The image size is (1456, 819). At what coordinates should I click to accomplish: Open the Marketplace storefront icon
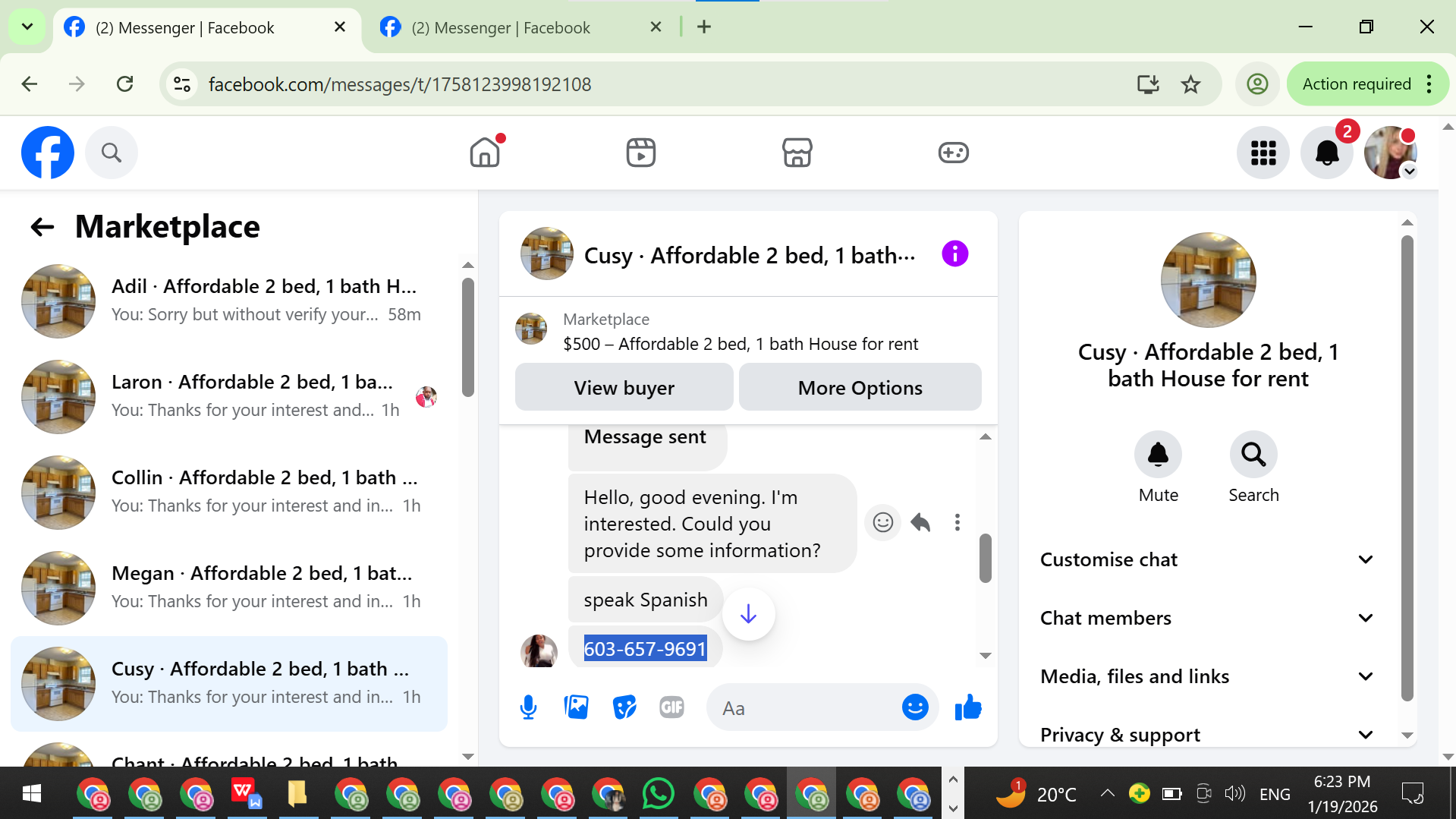pos(797,153)
